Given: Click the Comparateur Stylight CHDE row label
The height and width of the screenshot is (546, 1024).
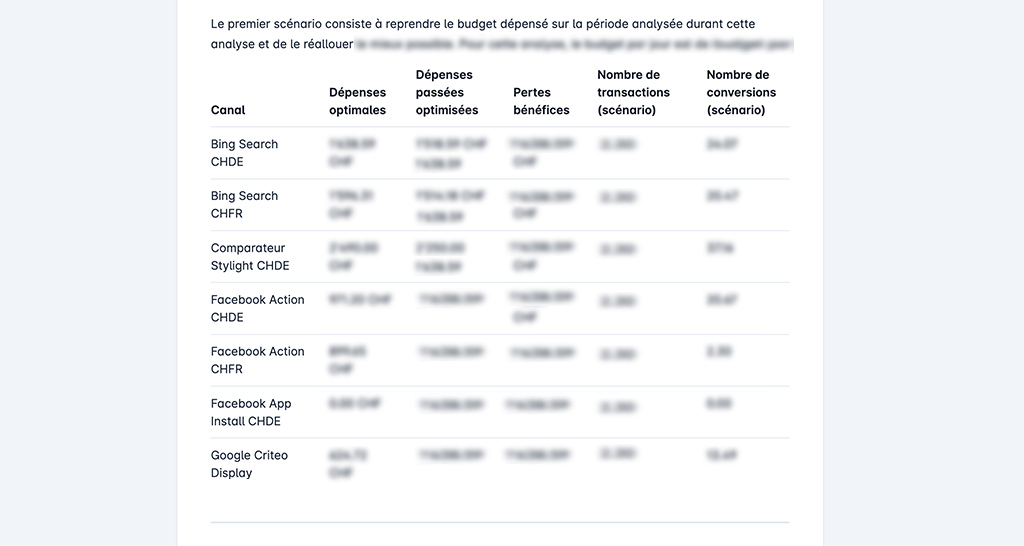Looking at the screenshot, I should click(x=249, y=257).
